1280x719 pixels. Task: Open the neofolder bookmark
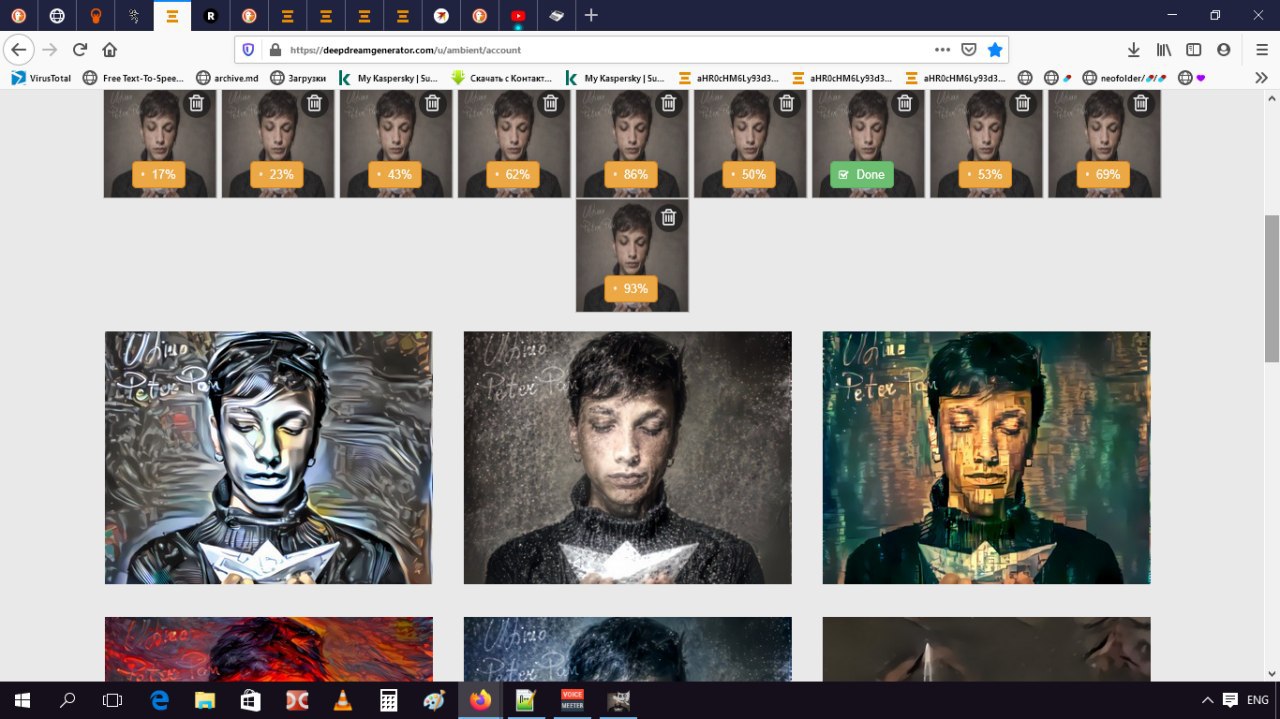pos(1123,77)
